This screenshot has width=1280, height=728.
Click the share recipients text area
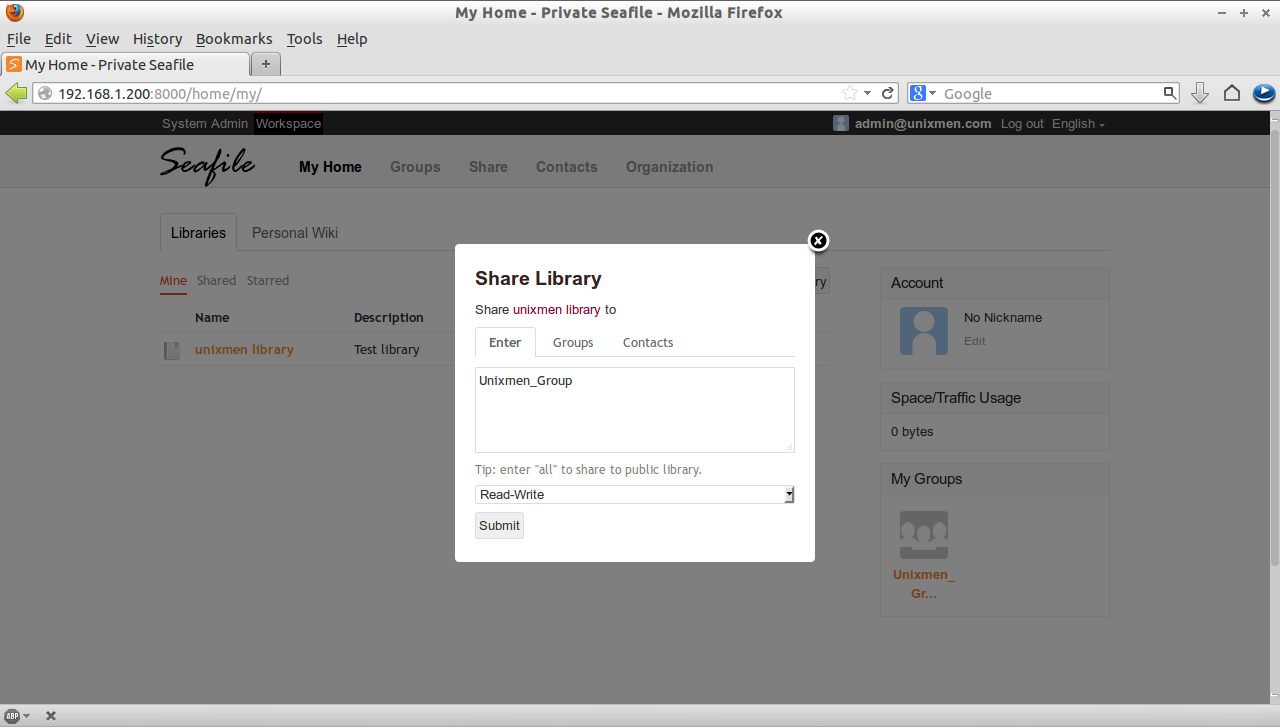pyautogui.click(x=635, y=410)
